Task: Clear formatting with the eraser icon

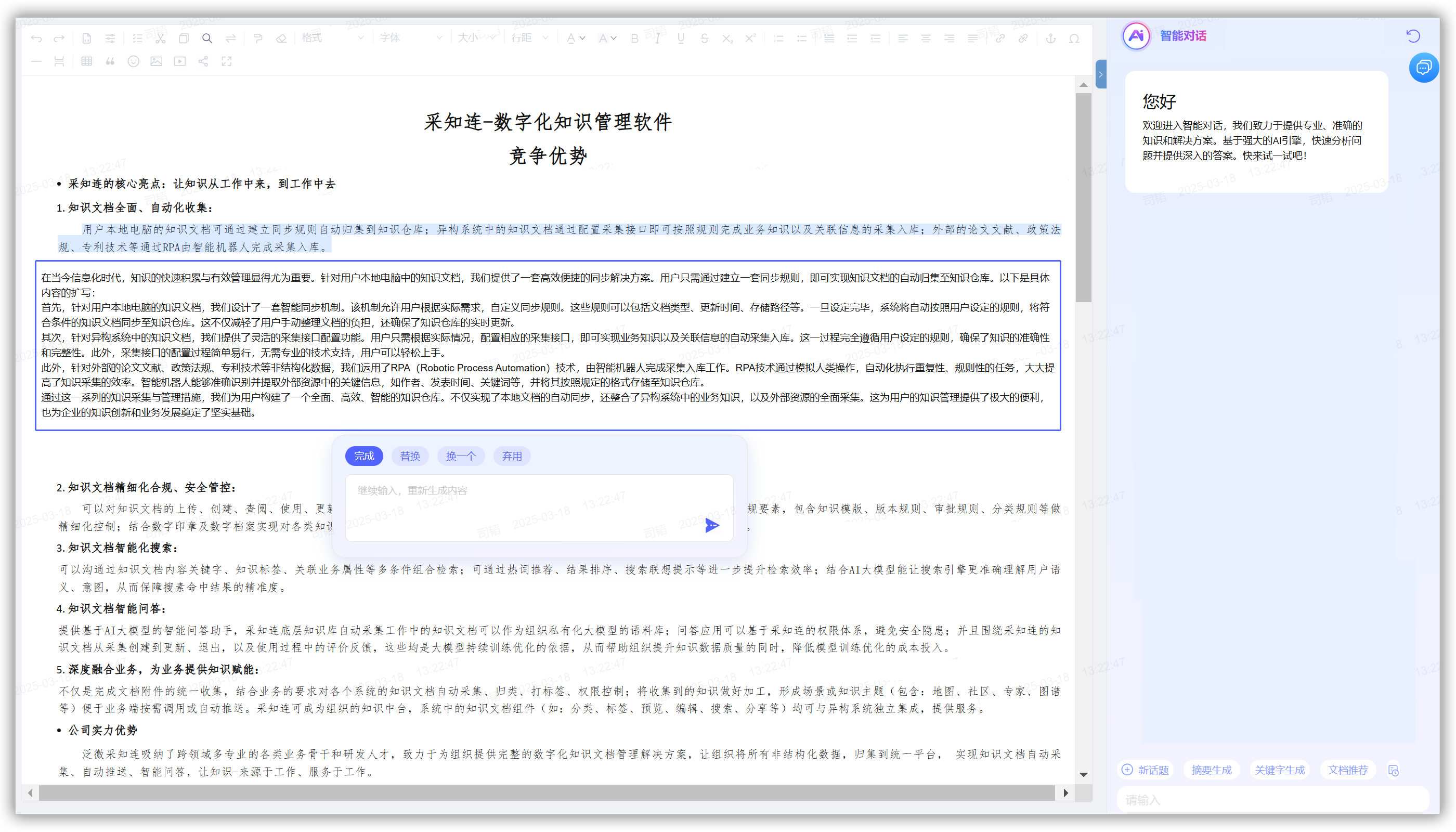Action: 281,38
